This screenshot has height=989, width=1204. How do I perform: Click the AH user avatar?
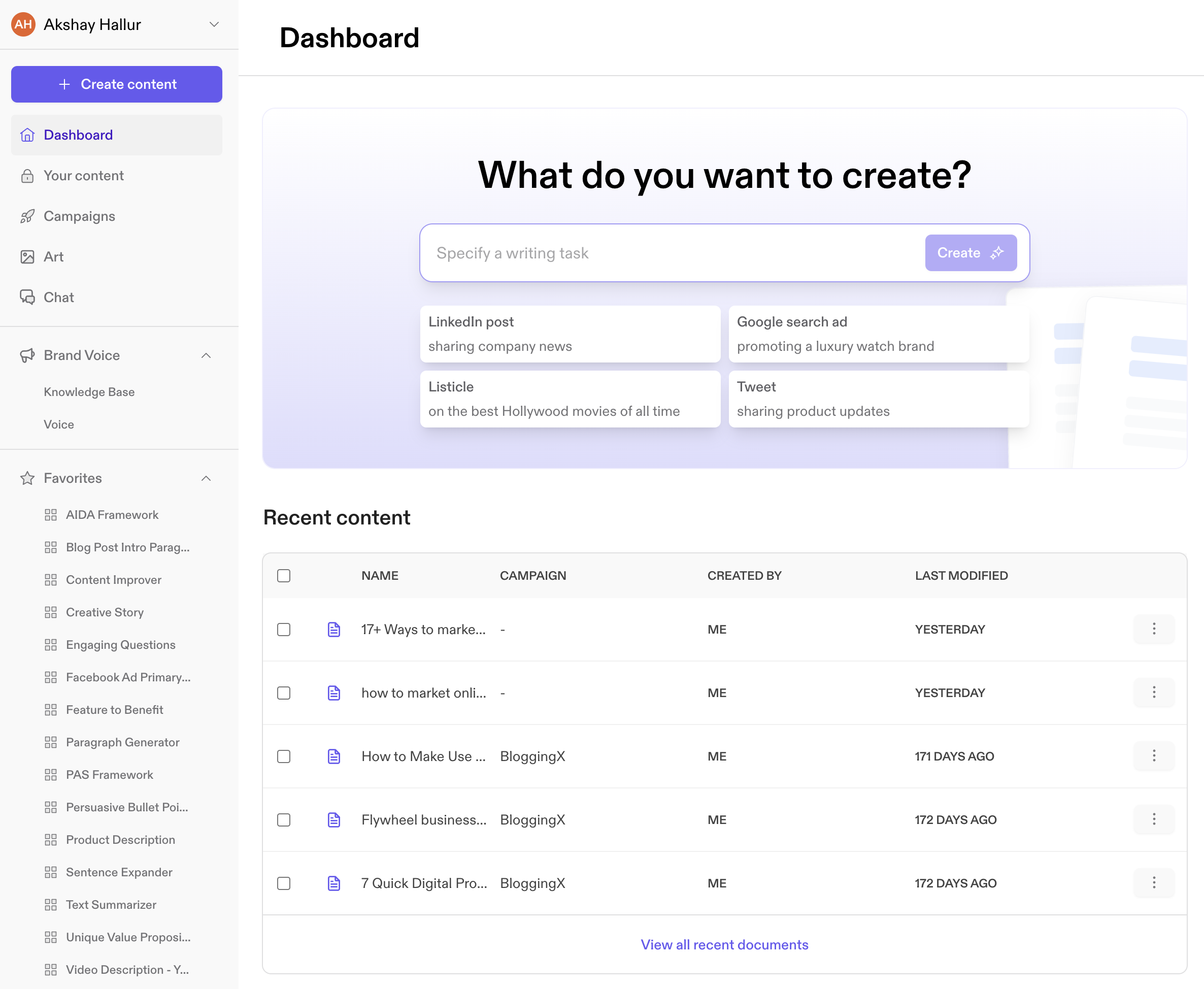[x=23, y=24]
